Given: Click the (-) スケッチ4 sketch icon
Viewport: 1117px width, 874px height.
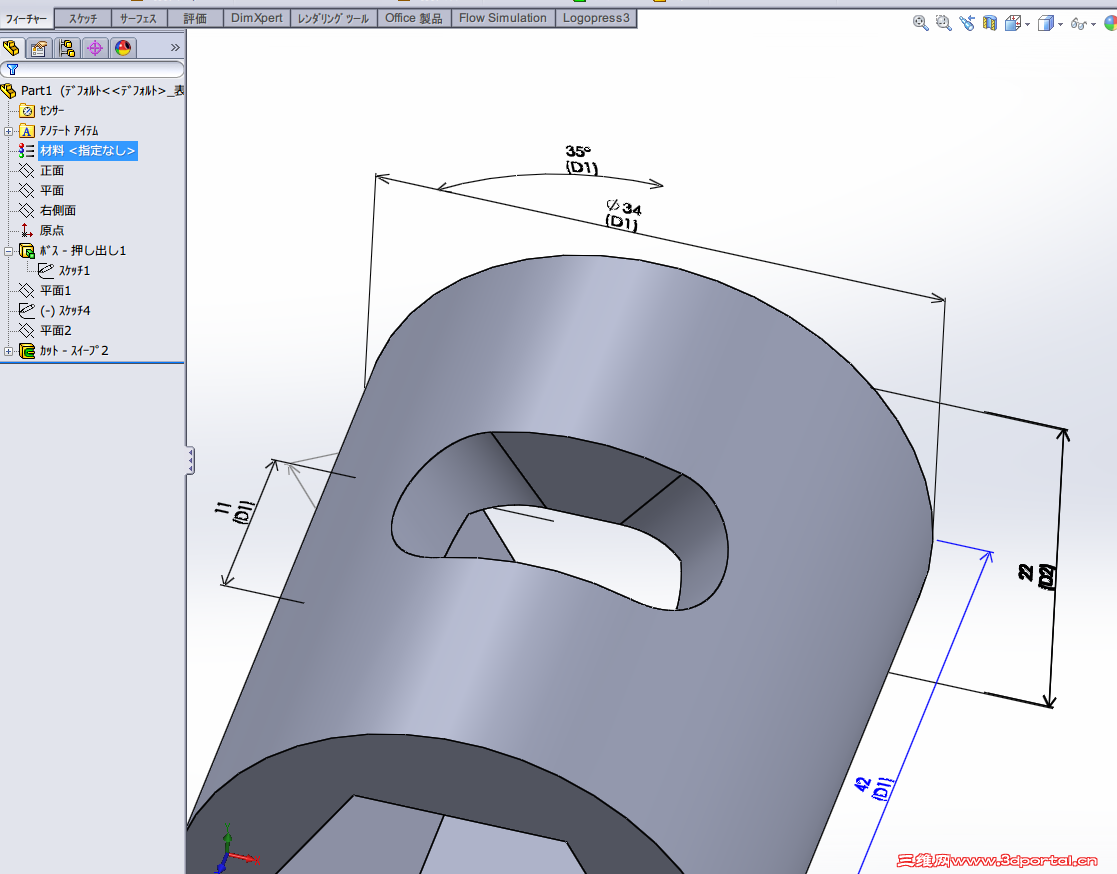Looking at the screenshot, I should [26, 311].
